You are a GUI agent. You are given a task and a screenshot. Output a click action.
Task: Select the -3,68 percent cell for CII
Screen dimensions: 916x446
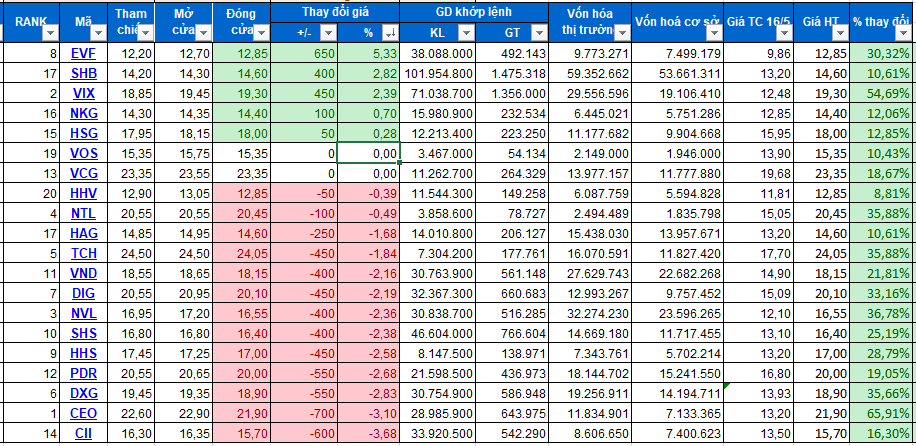tap(369, 433)
